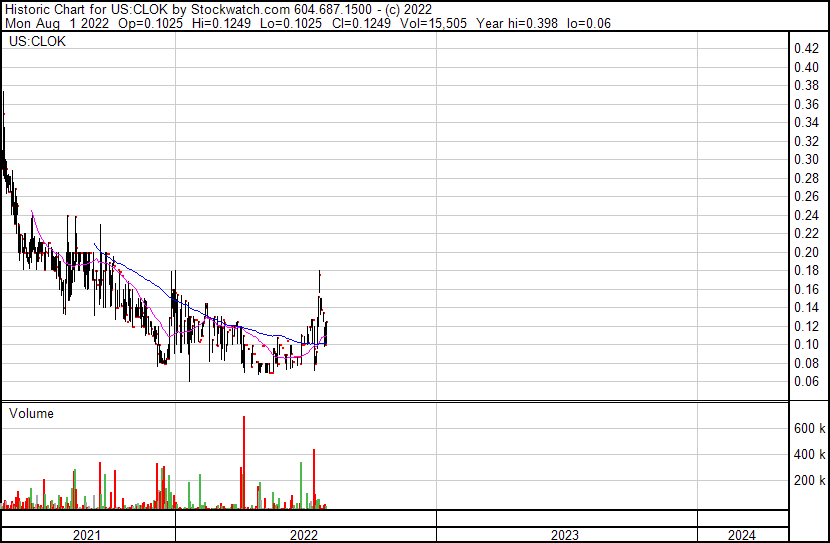Click the 0.16 price axis label

807,289
